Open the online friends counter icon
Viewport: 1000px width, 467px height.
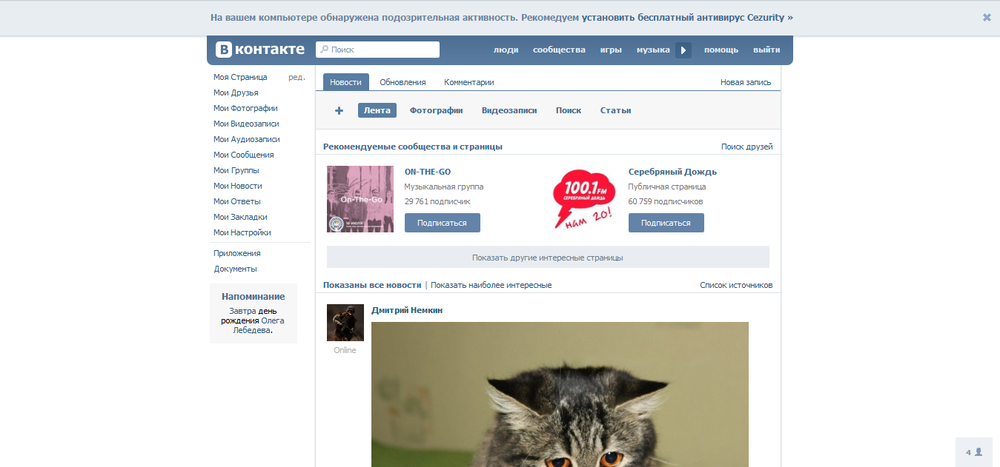point(972,452)
